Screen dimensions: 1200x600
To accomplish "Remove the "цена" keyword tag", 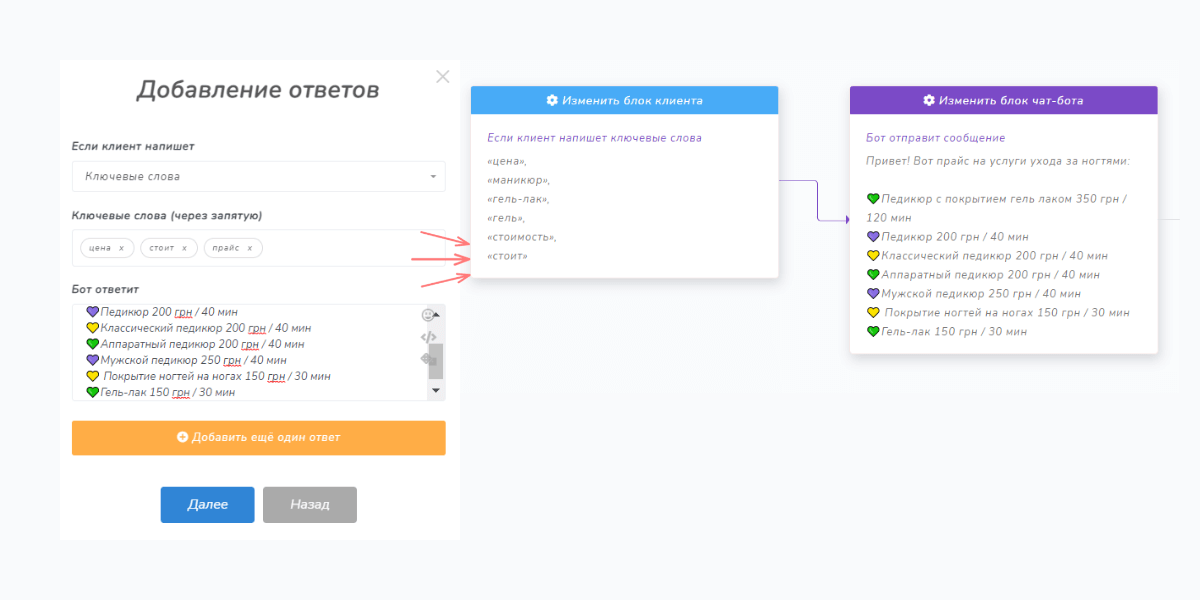I will click(x=121, y=248).
